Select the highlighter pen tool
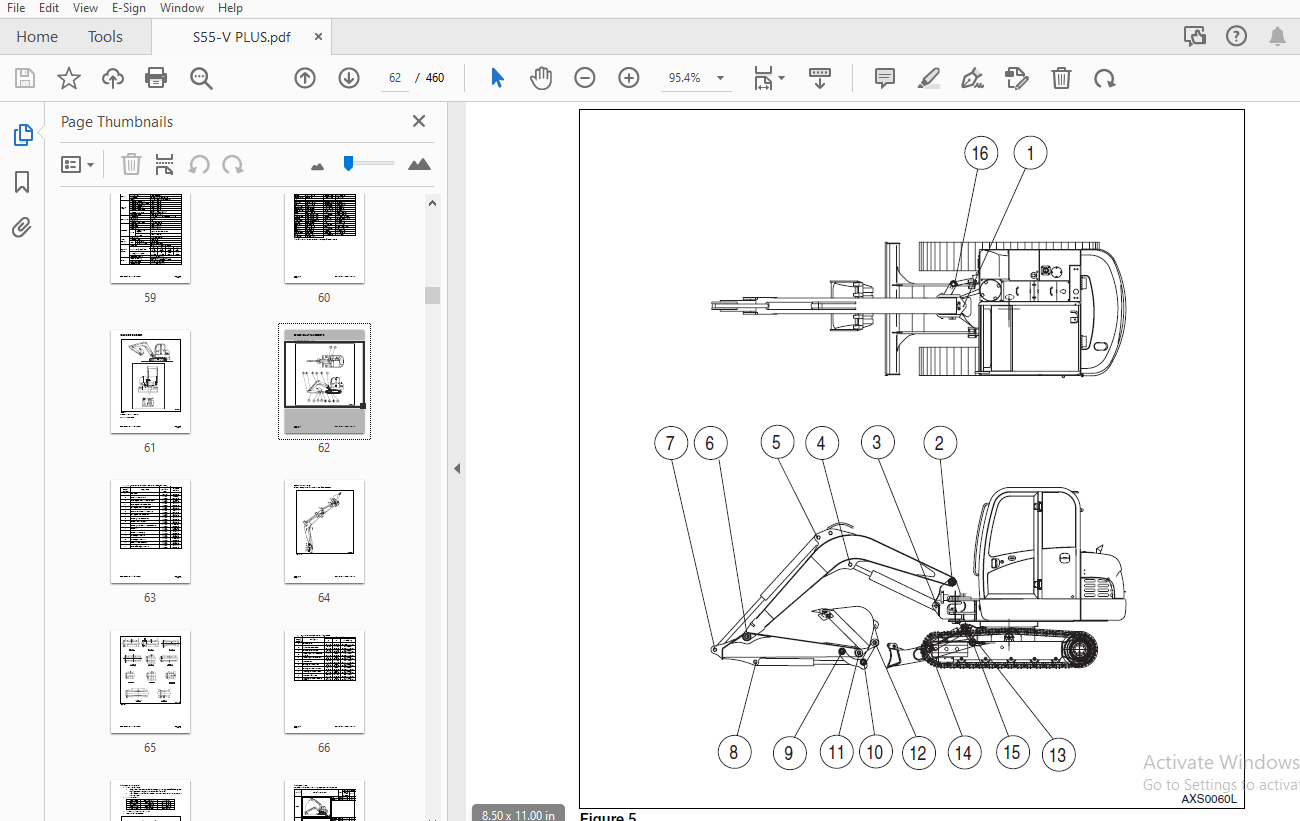Viewport: 1300px width, 821px height. tap(929, 78)
